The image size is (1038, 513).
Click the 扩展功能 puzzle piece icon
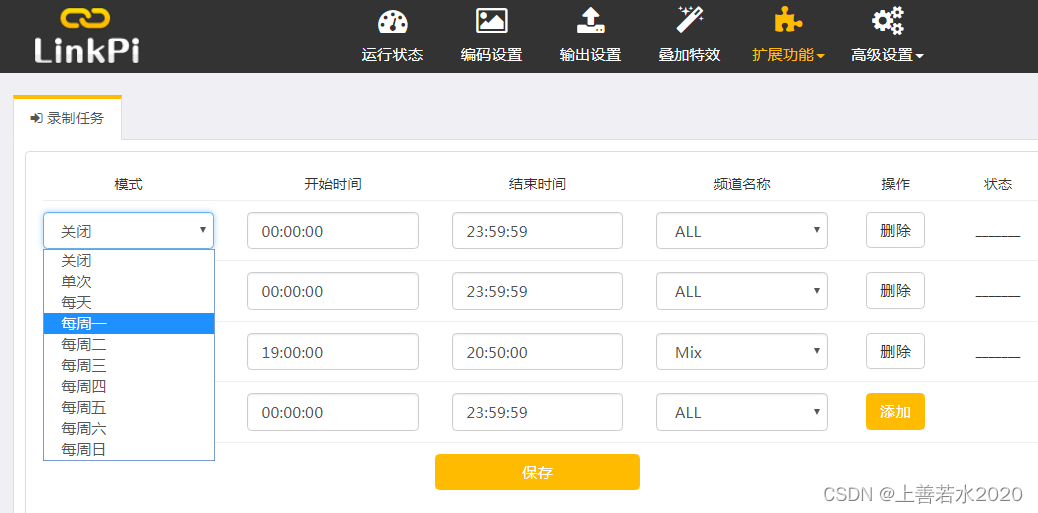tap(788, 21)
